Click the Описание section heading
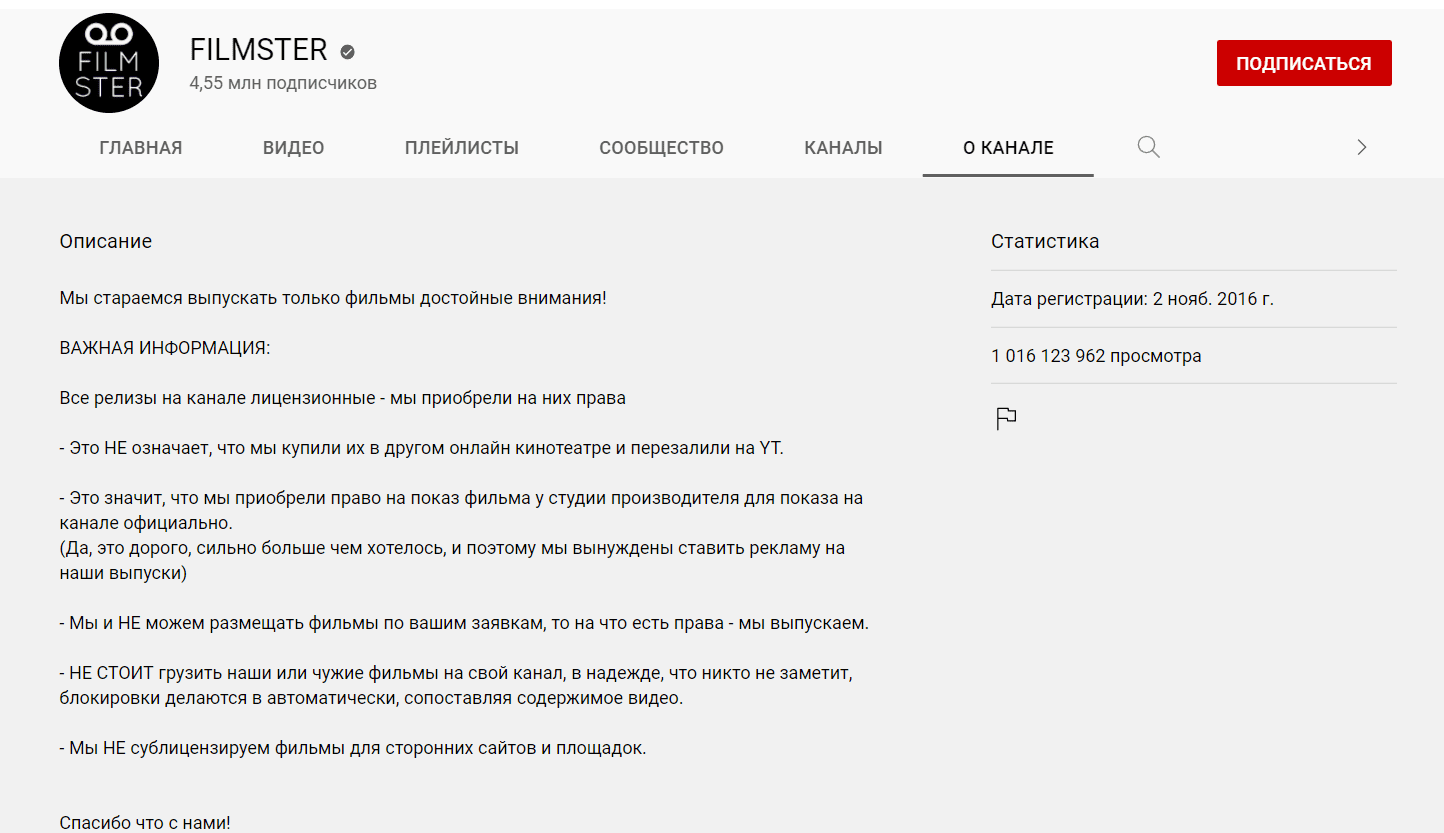The width and height of the screenshot is (1444, 833). click(x=106, y=241)
